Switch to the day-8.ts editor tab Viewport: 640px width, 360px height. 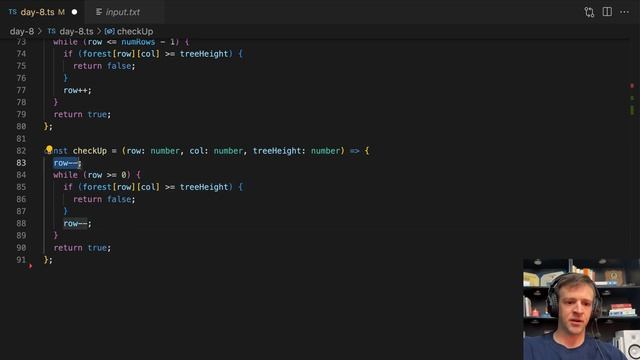[42, 12]
